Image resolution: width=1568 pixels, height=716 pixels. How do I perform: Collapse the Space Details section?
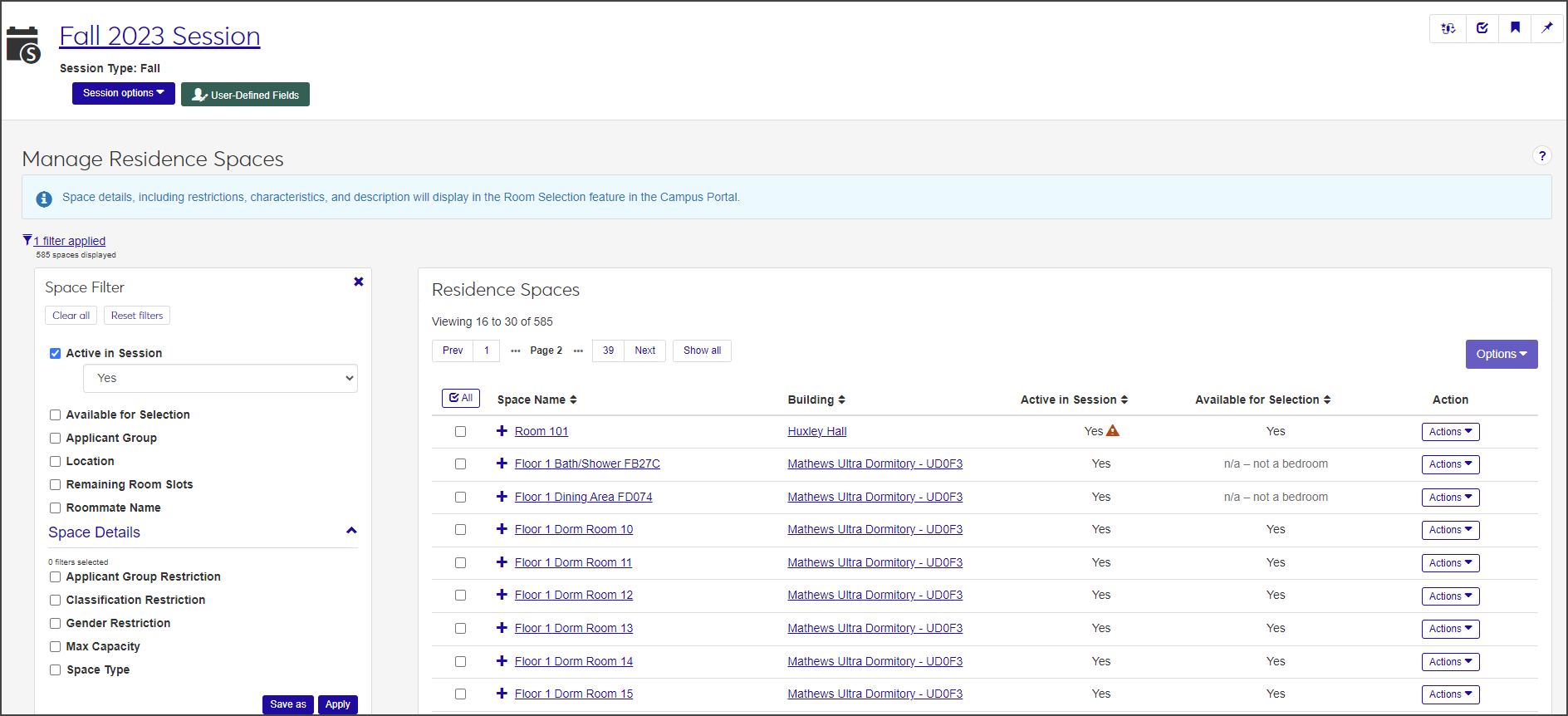point(351,531)
